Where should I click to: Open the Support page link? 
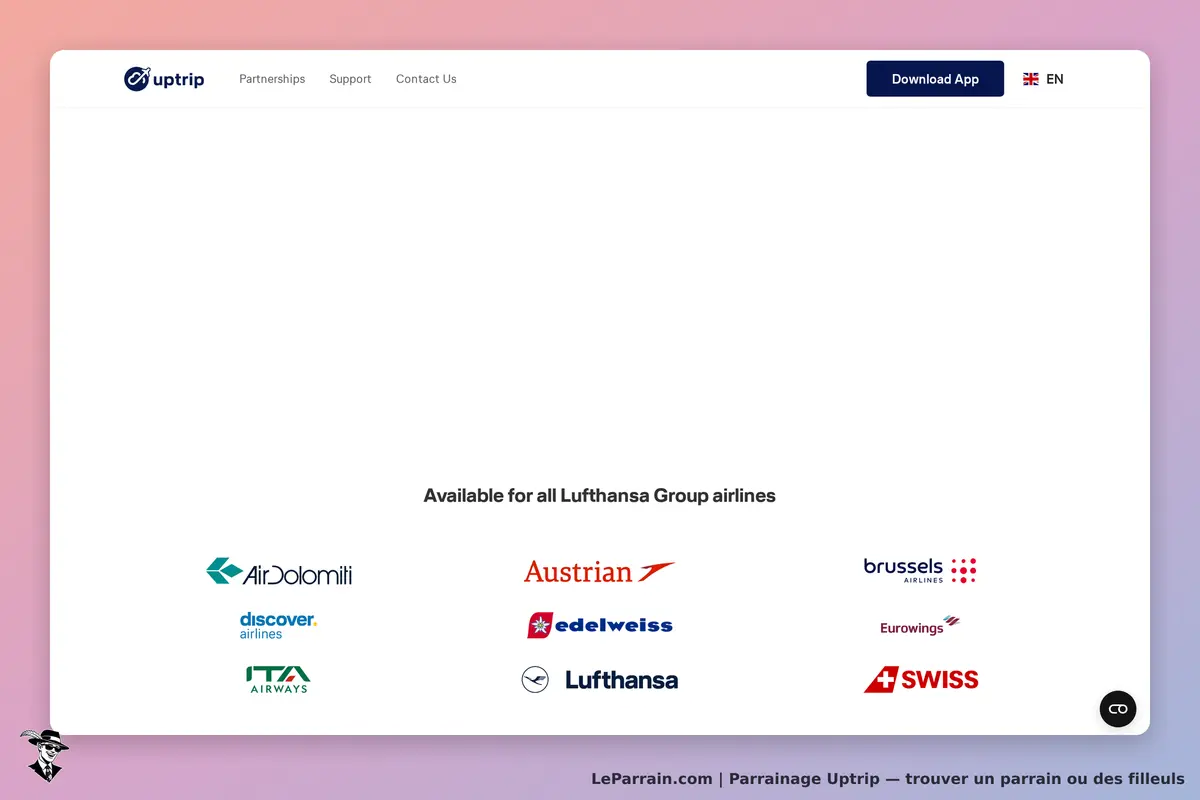(350, 79)
